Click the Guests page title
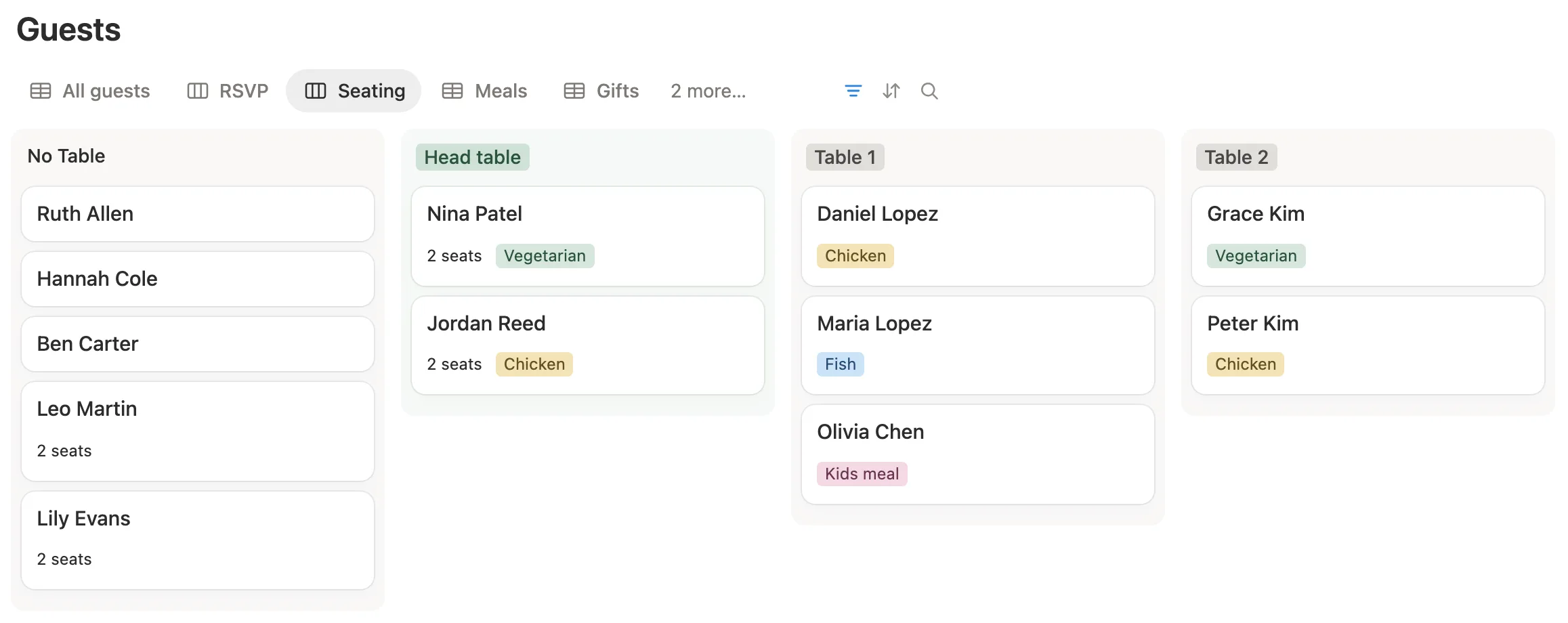The image size is (1568, 623). [x=68, y=30]
